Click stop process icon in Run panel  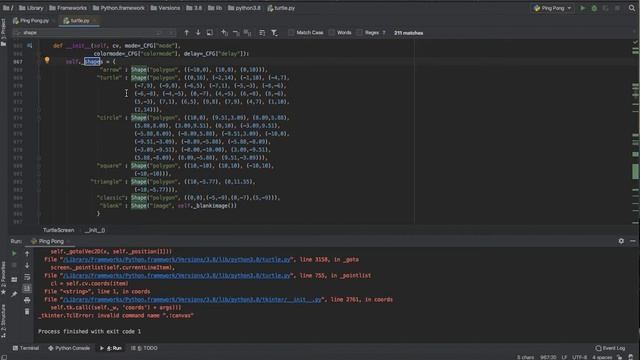[14, 265]
